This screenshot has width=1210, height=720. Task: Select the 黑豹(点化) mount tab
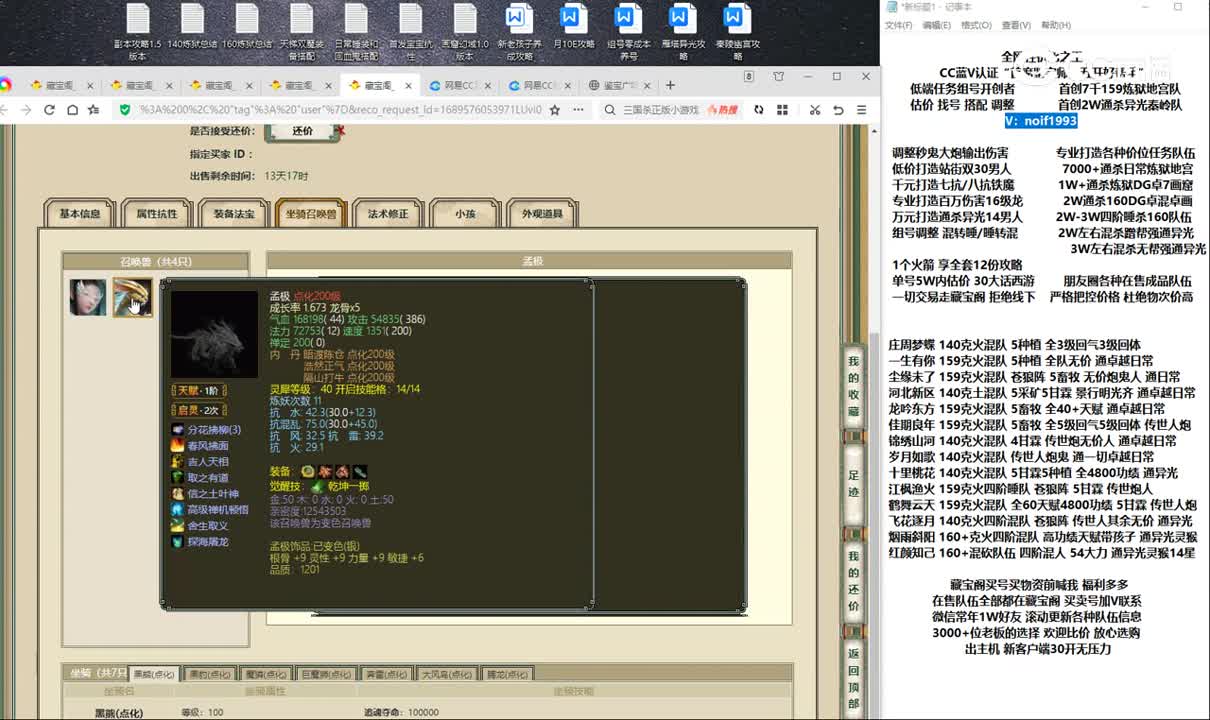click(211, 675)
